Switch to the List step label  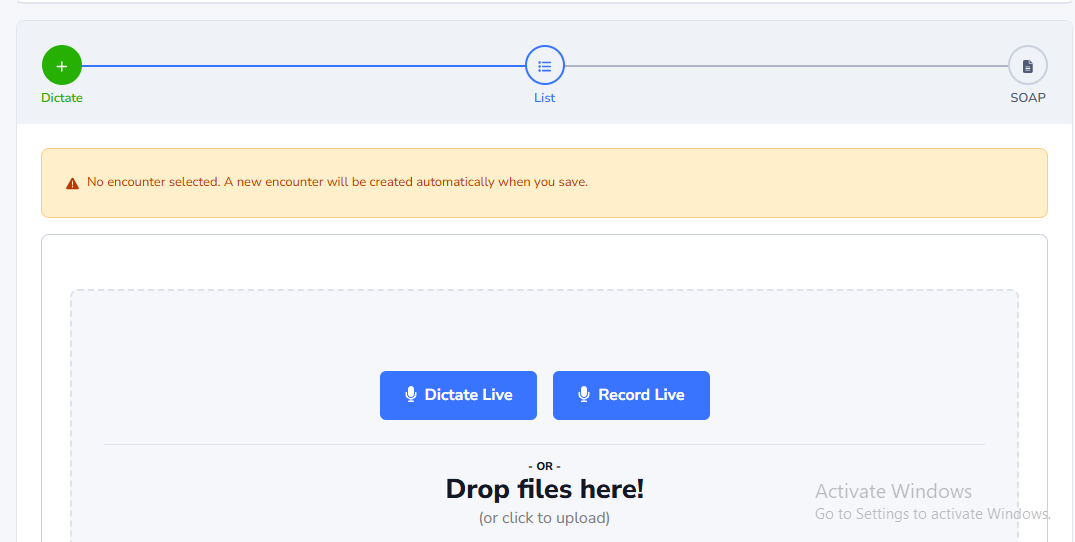tap(545, 98)
